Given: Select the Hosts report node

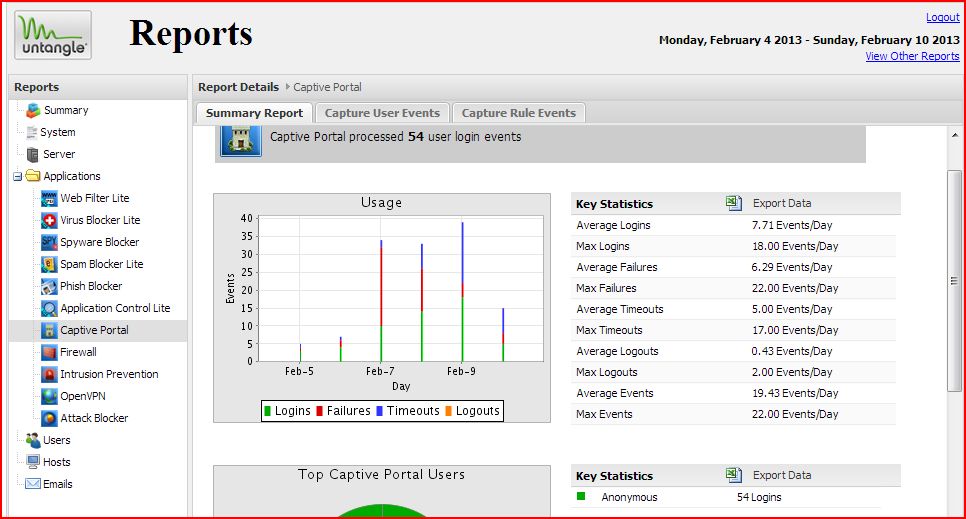Looking at the screenshot, I should [56, 462].
